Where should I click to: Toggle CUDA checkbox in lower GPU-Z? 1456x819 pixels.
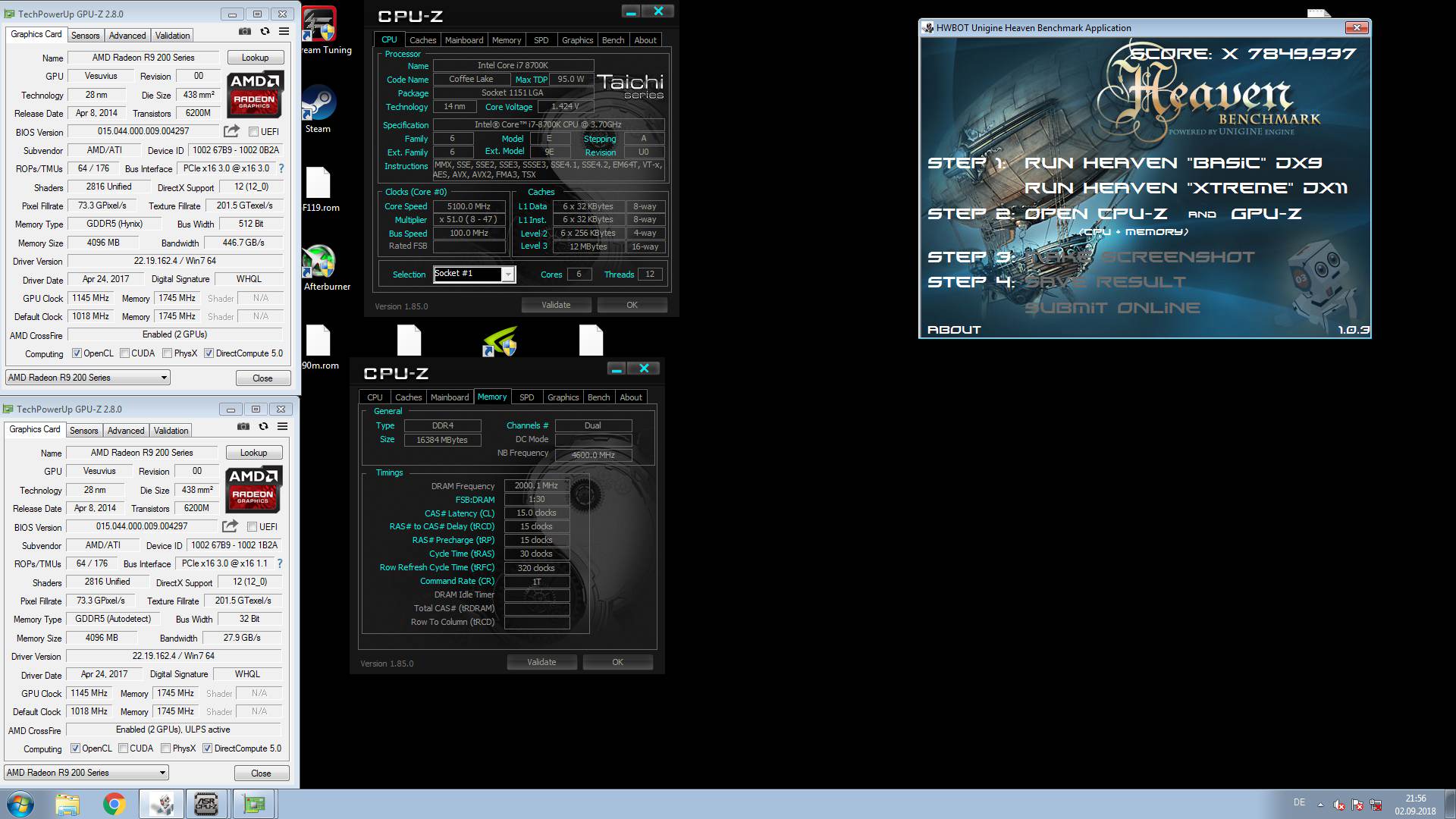coord(123,748)
